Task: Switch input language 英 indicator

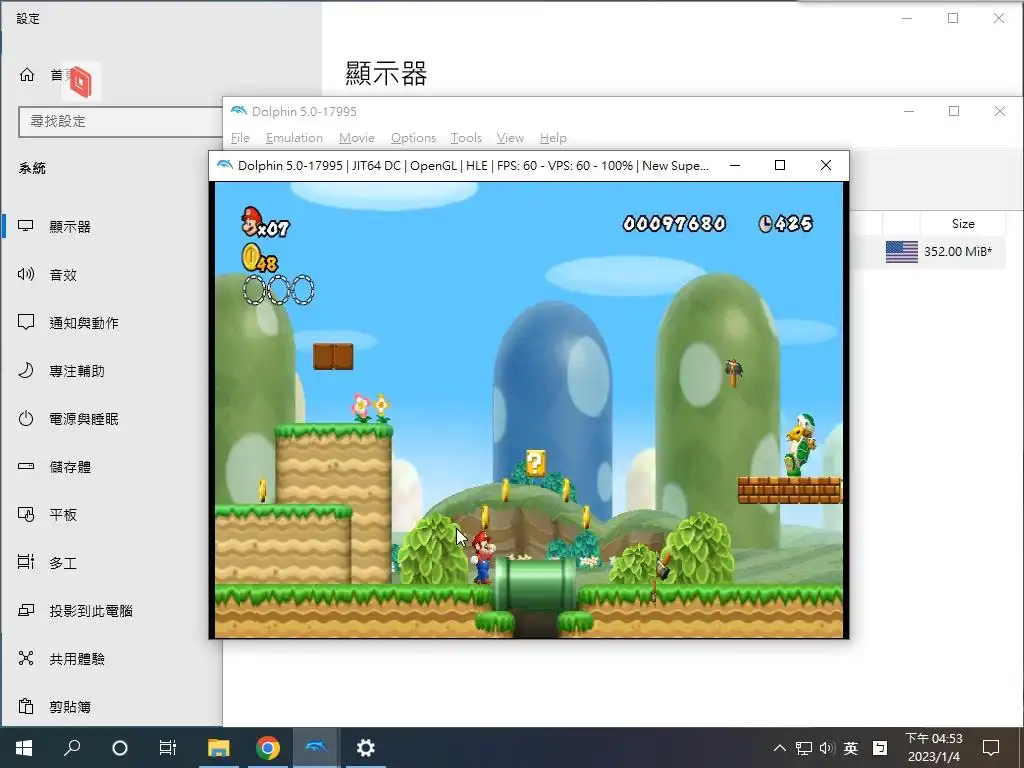Action: tap(851, 748)
